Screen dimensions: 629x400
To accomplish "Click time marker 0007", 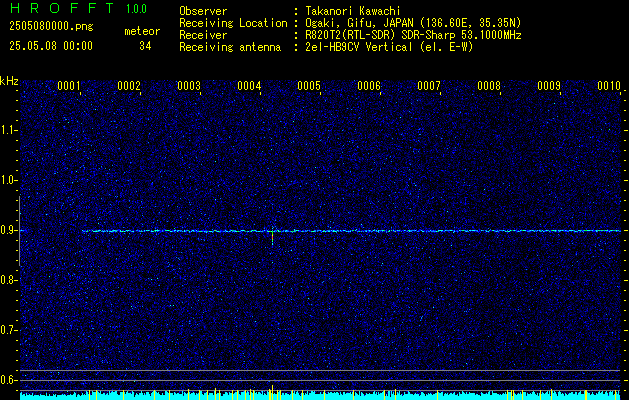I will 429,86.
